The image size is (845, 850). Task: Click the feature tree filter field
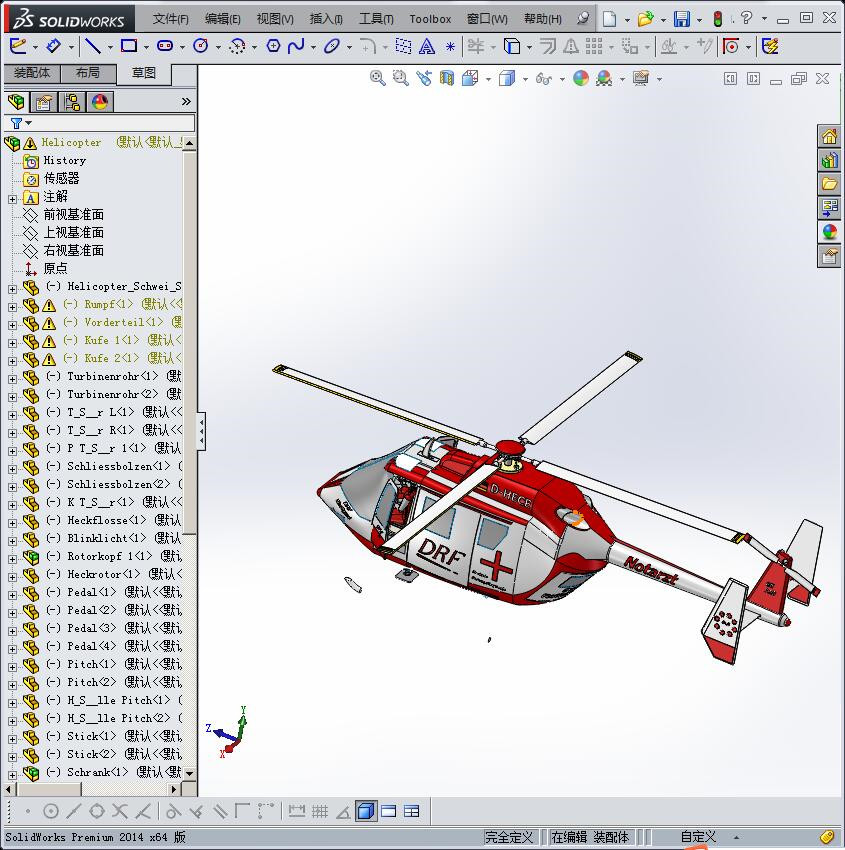click(x=99, y=123)
